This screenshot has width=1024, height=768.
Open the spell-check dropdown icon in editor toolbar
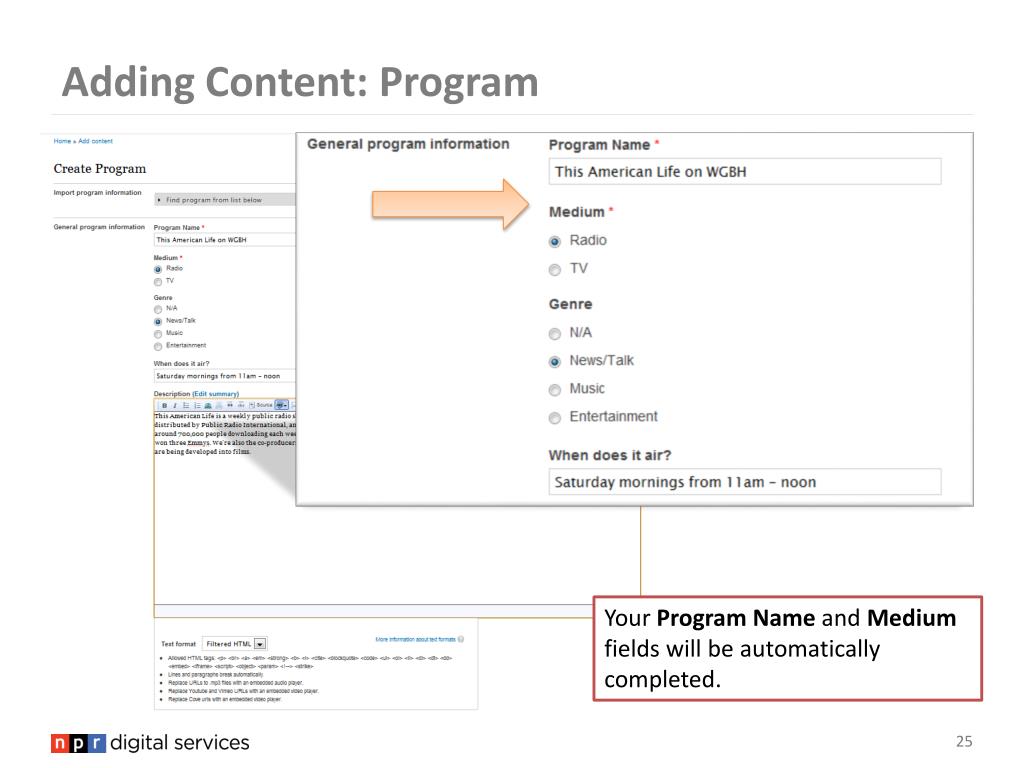(x=281, y=406)
